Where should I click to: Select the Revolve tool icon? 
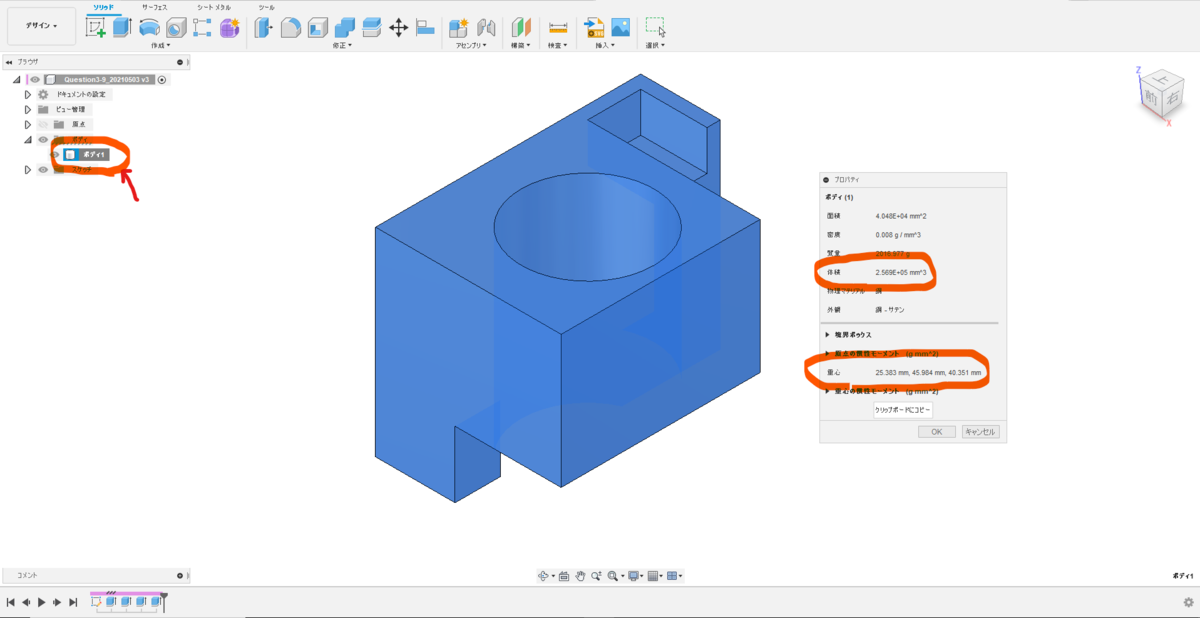click(149, 28)
